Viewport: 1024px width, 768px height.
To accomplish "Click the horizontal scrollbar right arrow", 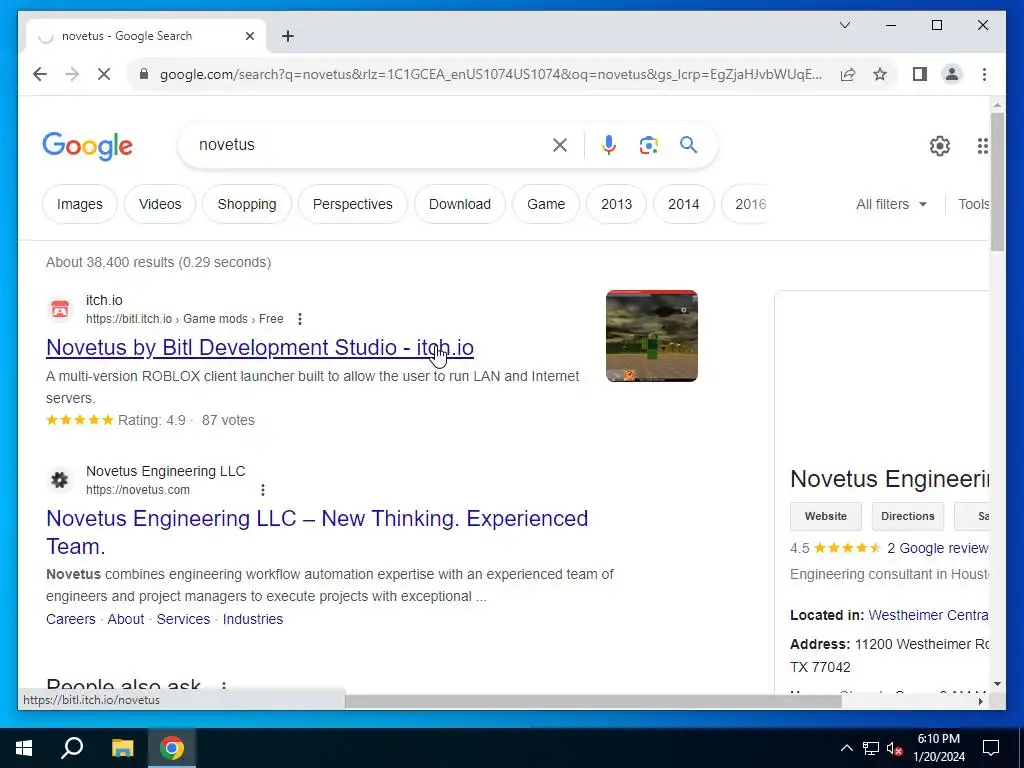I will click(980, 701).
